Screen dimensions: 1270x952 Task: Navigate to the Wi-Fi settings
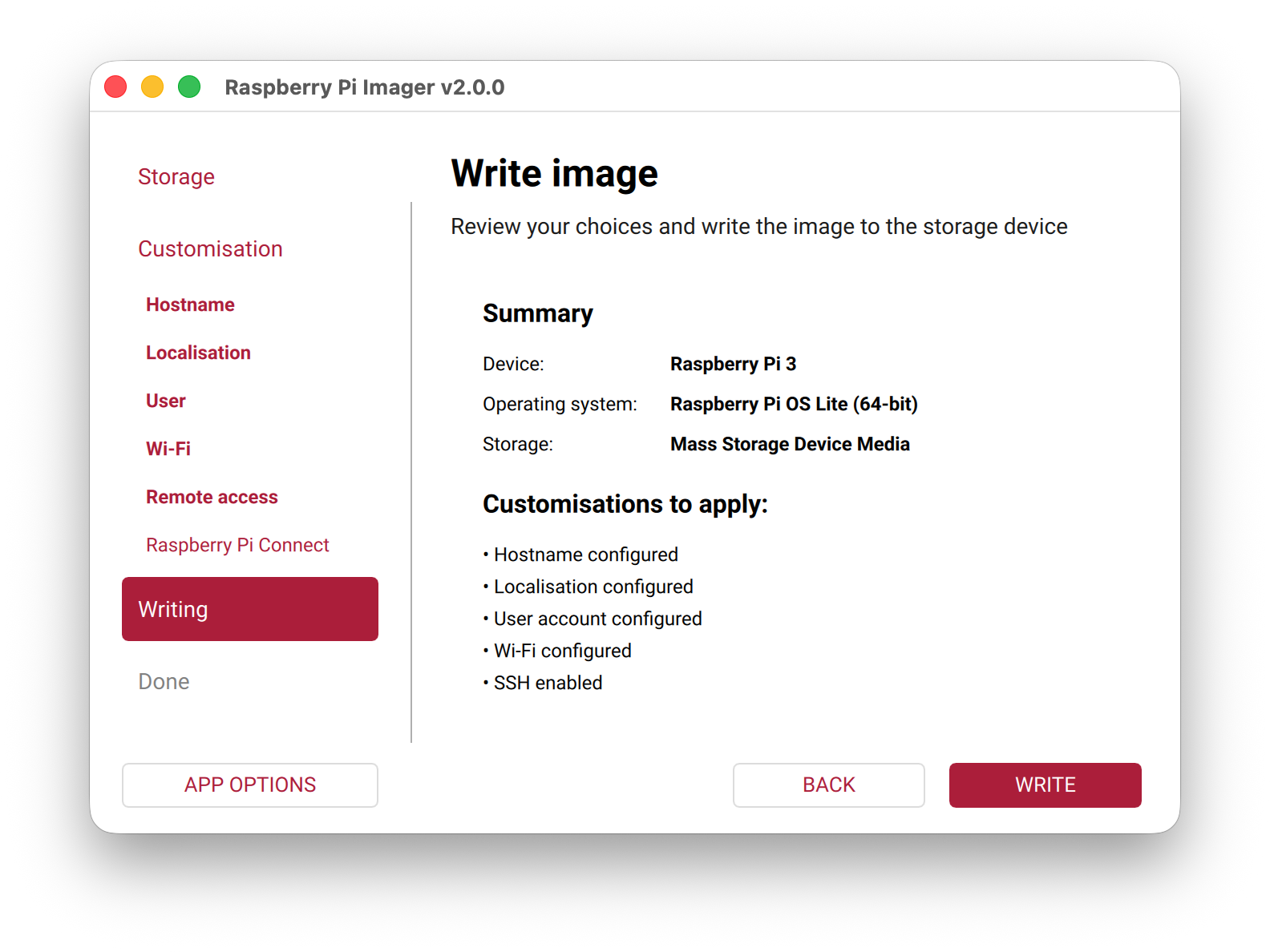(168, 449)
